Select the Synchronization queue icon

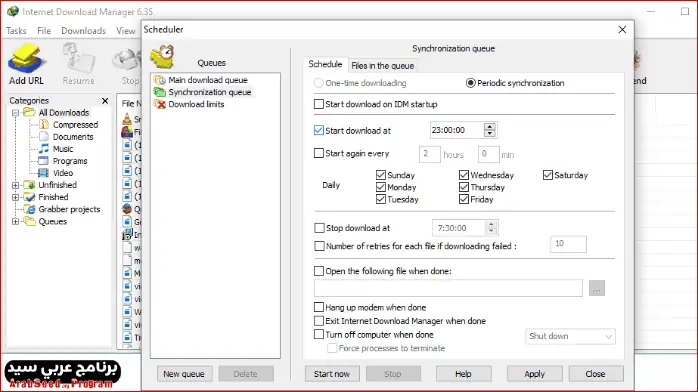pyautogui.click(x=160, y=92)
